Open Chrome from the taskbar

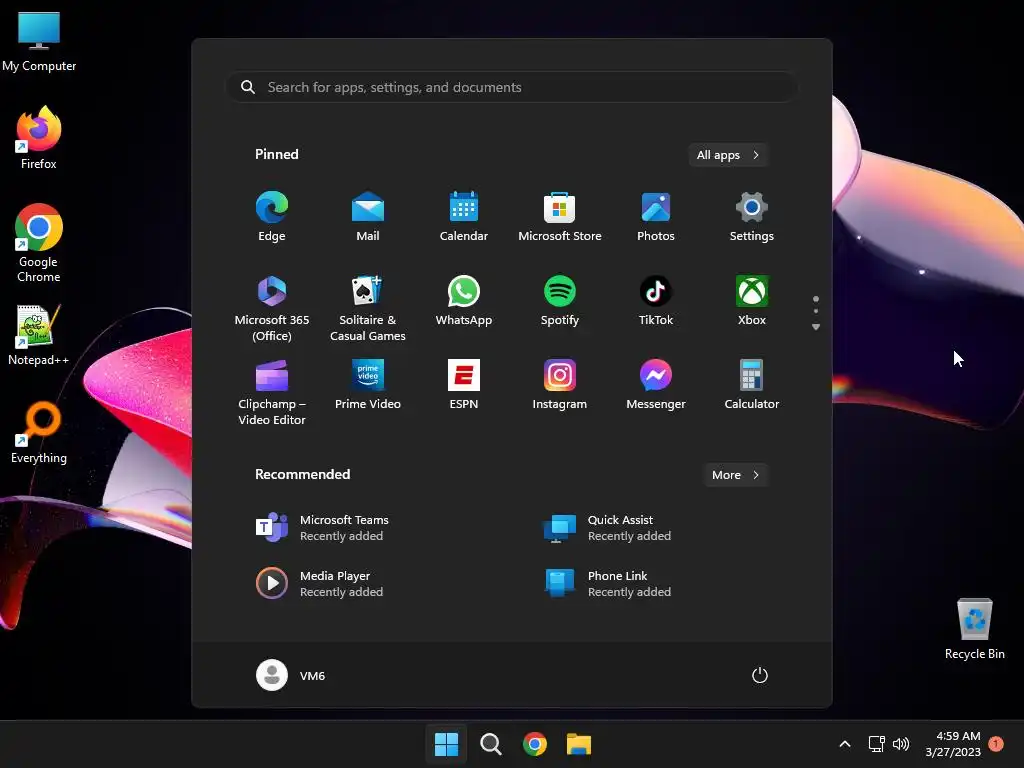[x=535, y=744]
